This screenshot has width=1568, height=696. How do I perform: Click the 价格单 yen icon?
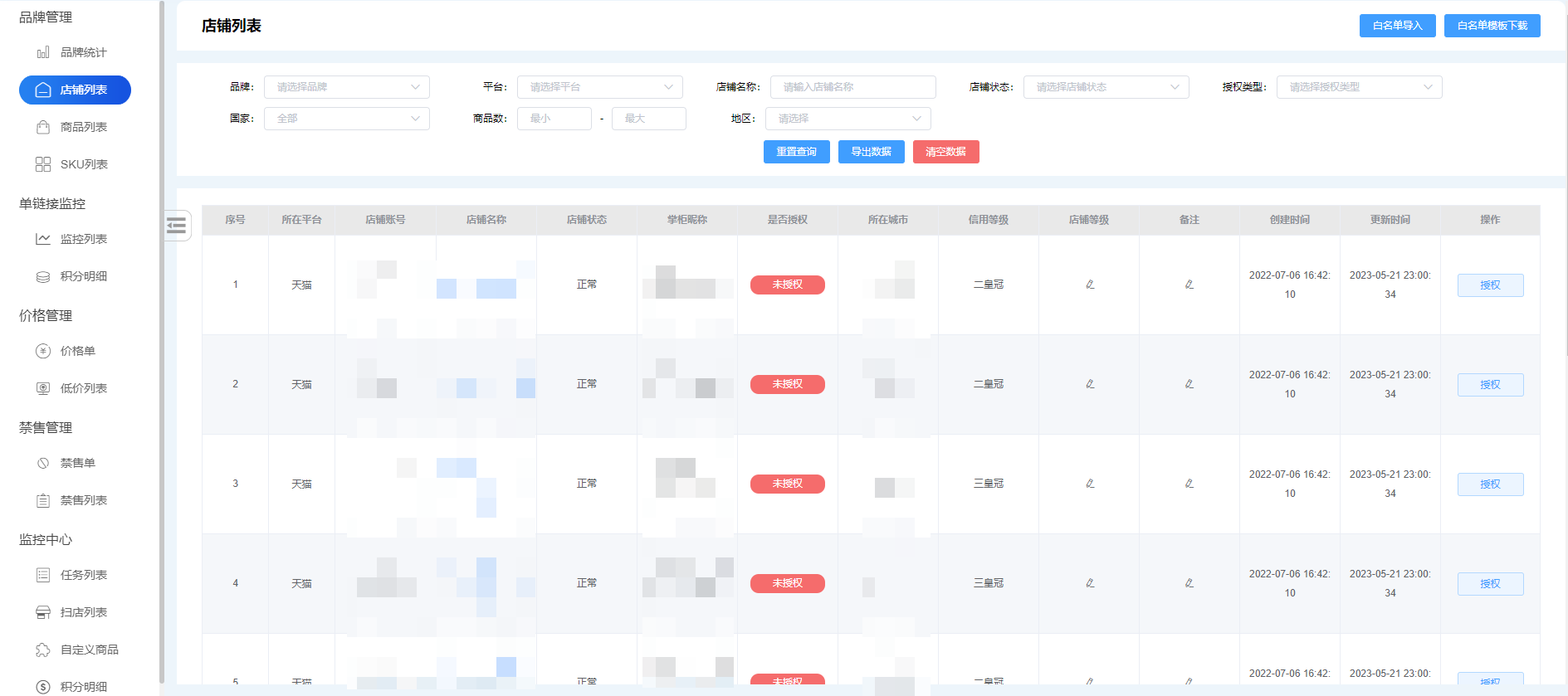pyautogui.click(x=43, y=351)
